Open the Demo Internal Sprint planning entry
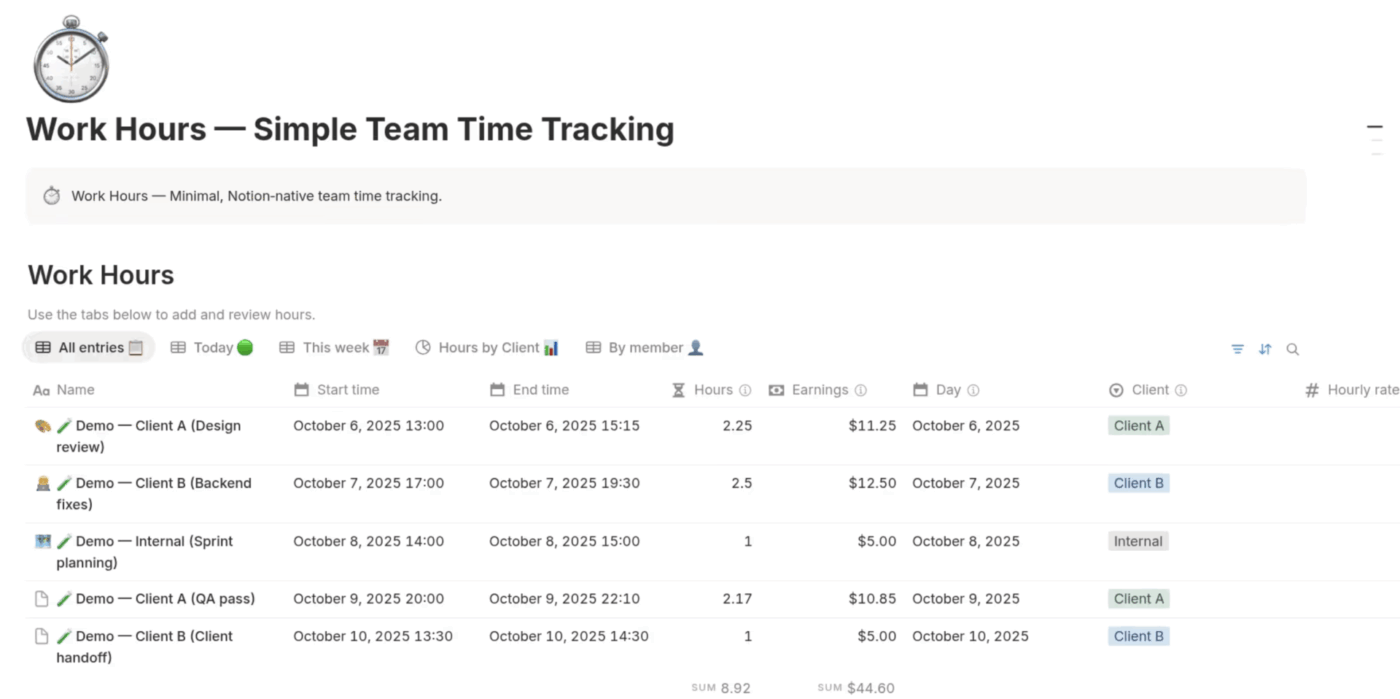The width and height of the screenshot is (1400, 699). (x=154, y=542)
